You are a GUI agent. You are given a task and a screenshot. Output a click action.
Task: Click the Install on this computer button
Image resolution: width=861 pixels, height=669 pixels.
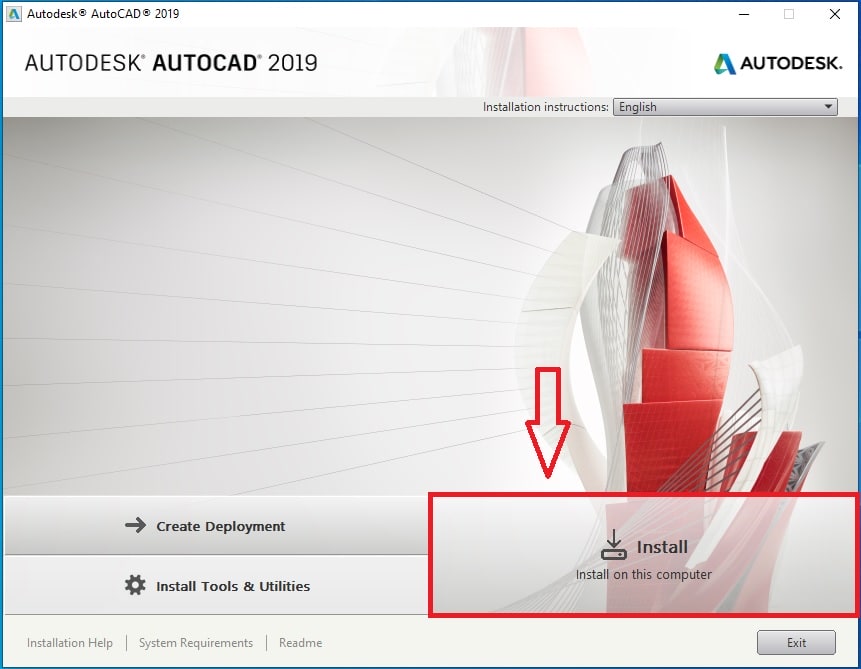[x=644, y=555]
